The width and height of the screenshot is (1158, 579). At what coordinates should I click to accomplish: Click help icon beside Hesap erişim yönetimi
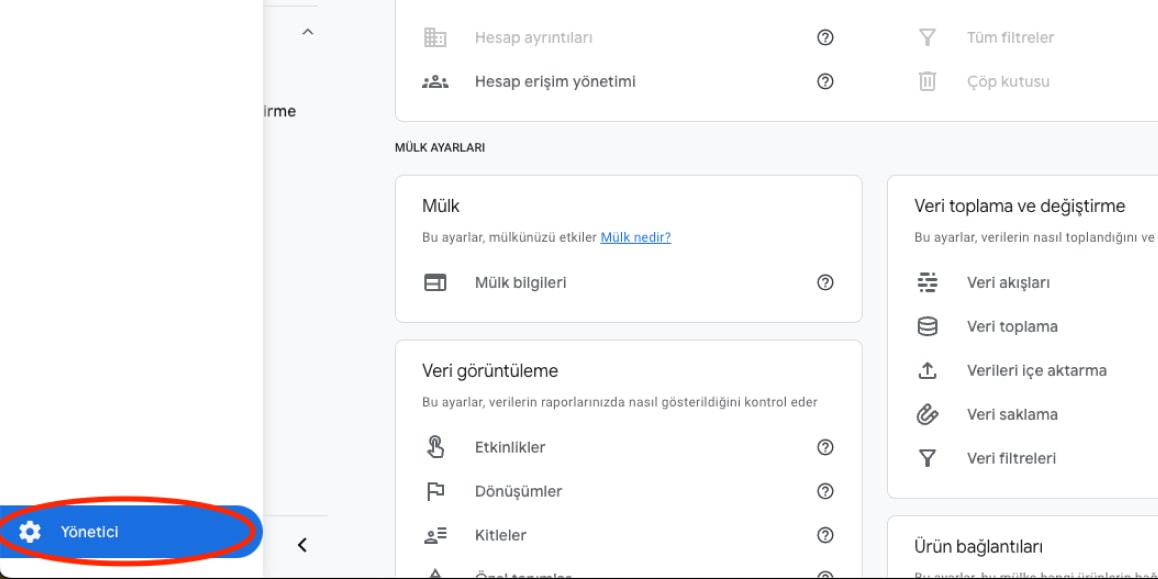tap(826, 81)
